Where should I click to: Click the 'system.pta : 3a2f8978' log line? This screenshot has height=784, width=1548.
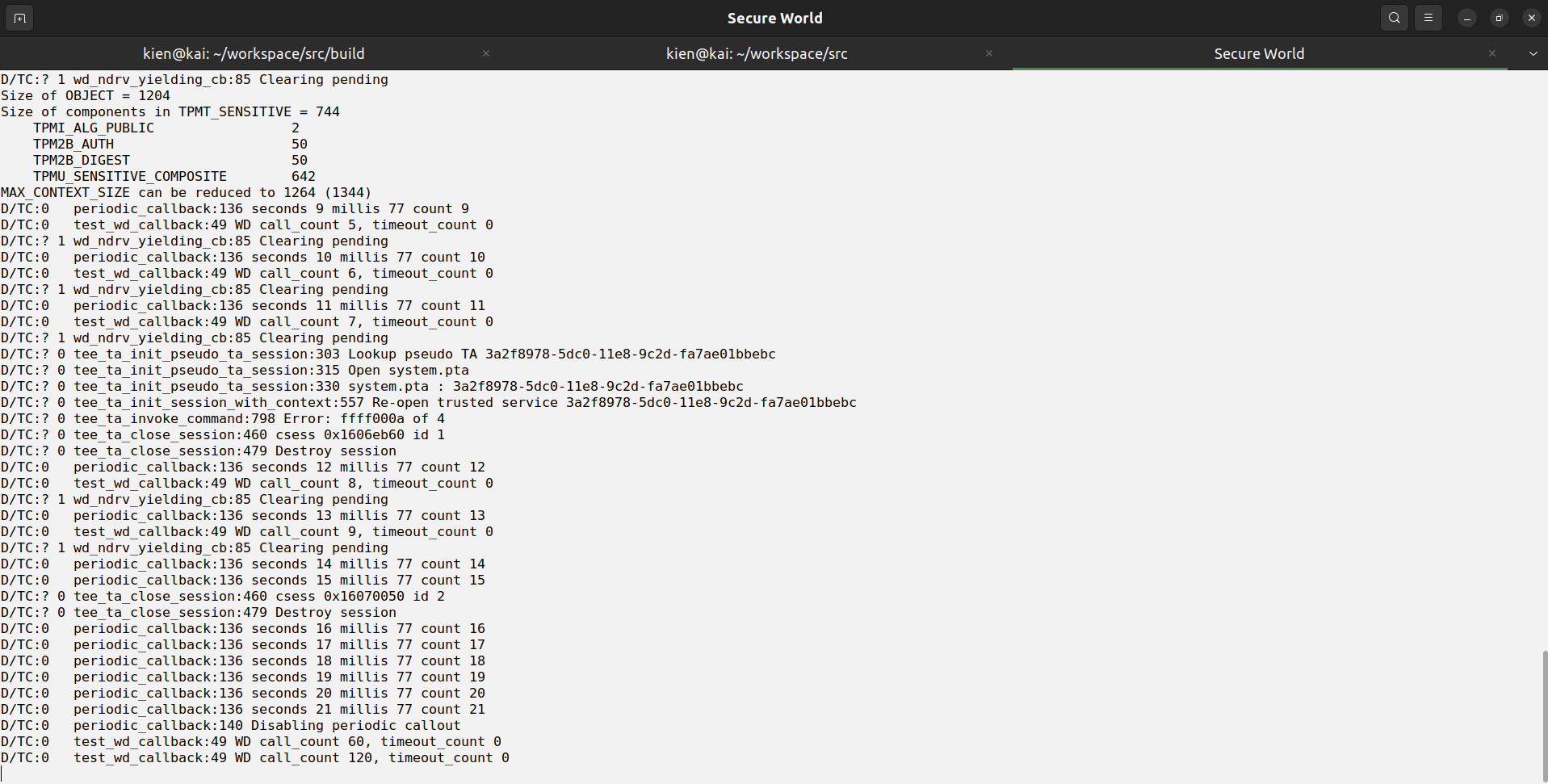point(372,387)
